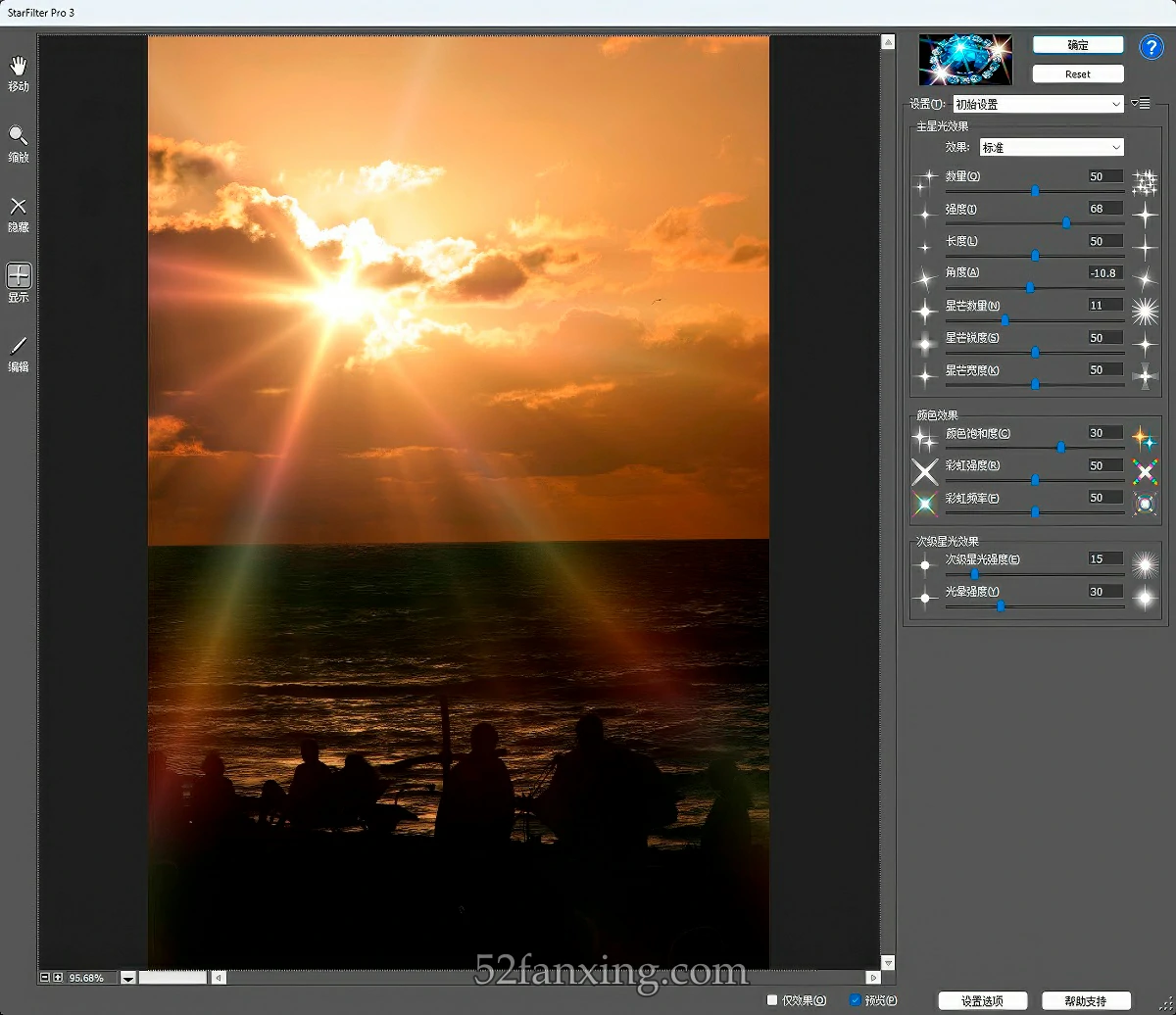Click the orange-cyan stars icon right of 颜色饱和度
This screenshot has height=1015, width=1176.
(1145, 439)
